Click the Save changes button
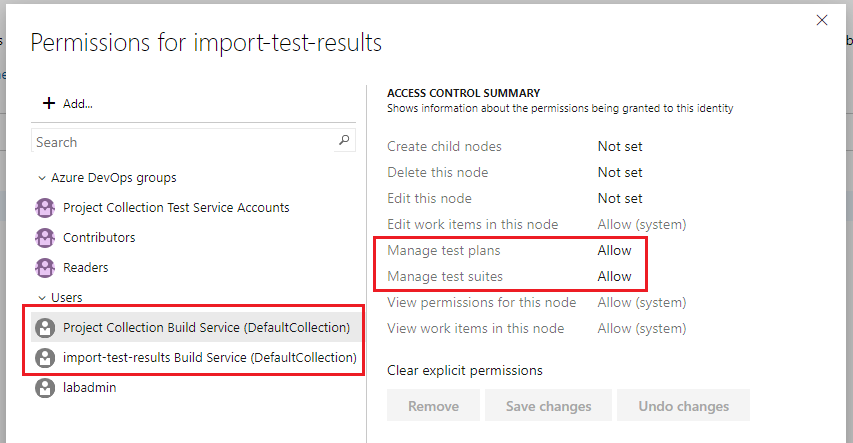The image size is (853, 443). pos(547,406)
